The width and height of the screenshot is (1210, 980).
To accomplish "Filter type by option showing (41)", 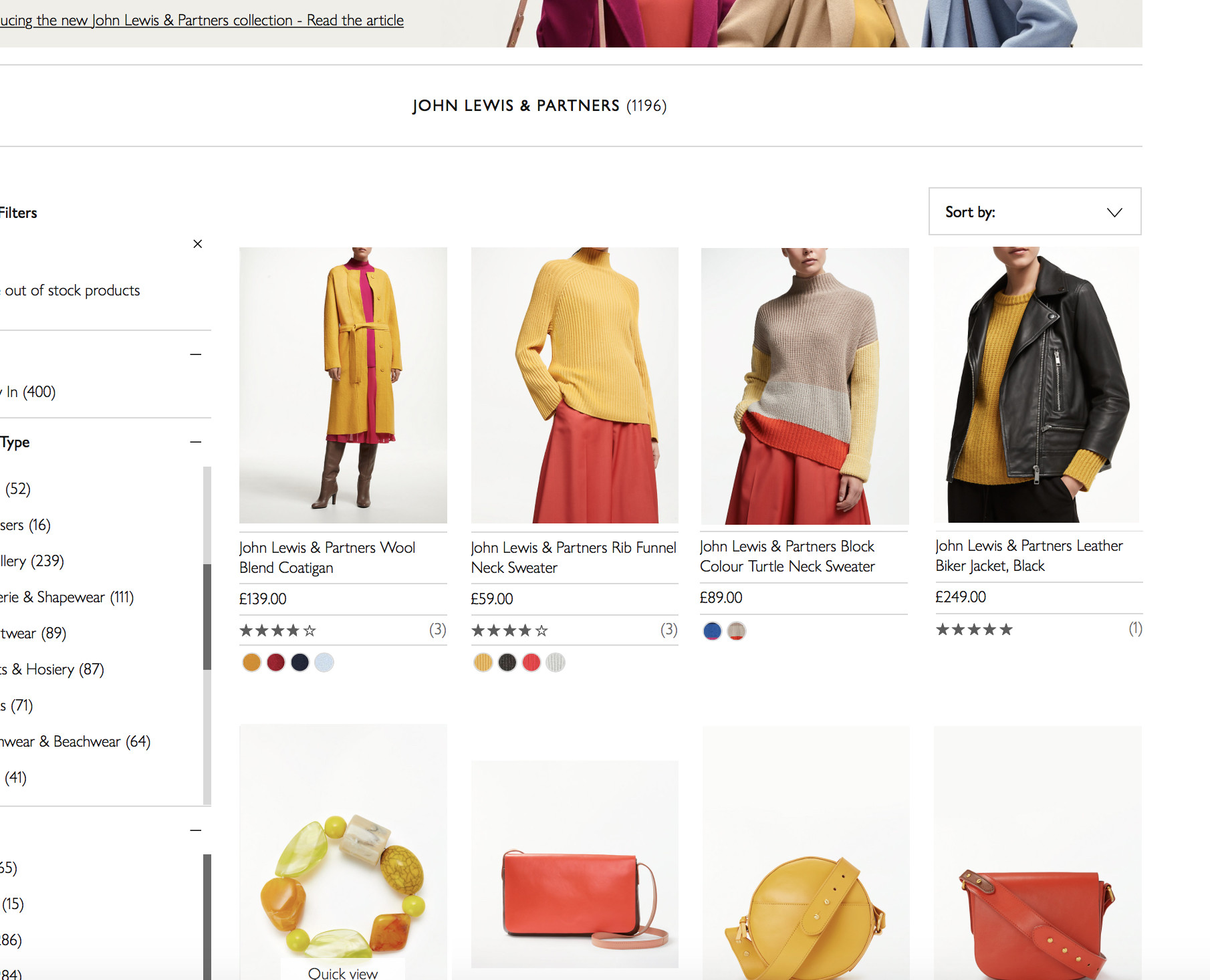I will click(14, 777).
